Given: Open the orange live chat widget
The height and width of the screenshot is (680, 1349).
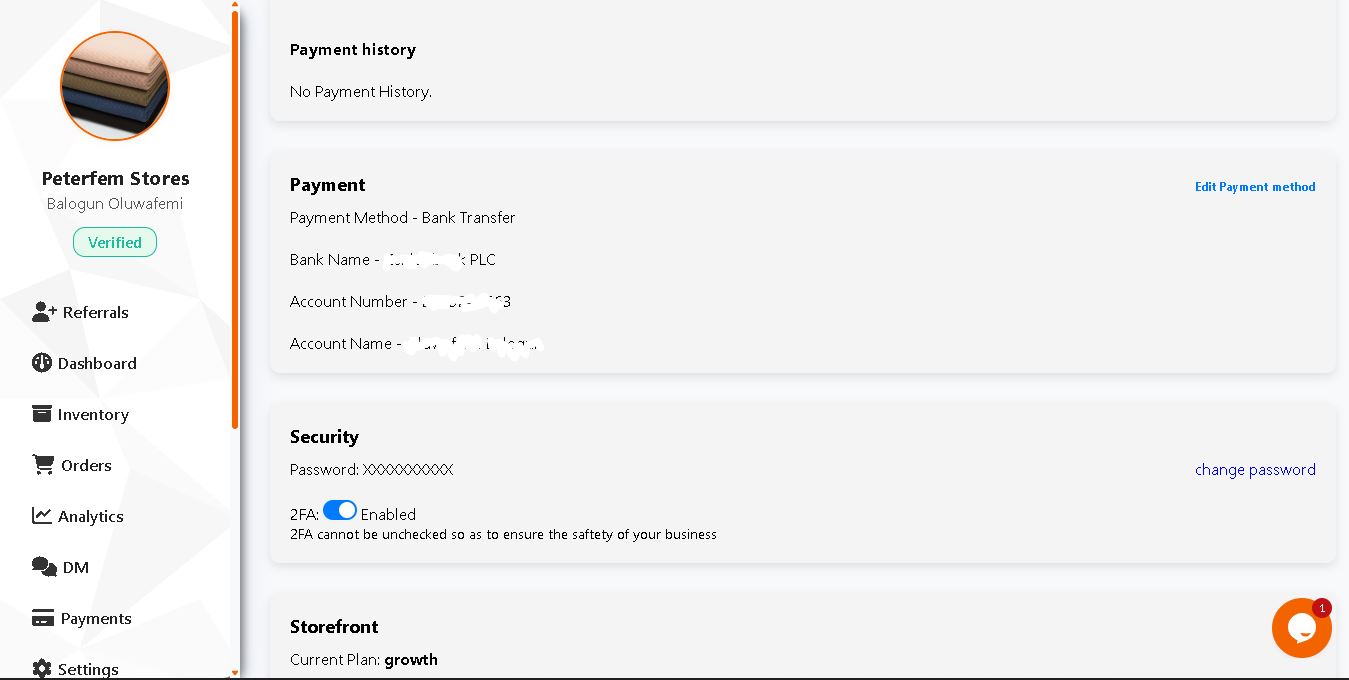Looking at the screenshot, I should 1301,628.
